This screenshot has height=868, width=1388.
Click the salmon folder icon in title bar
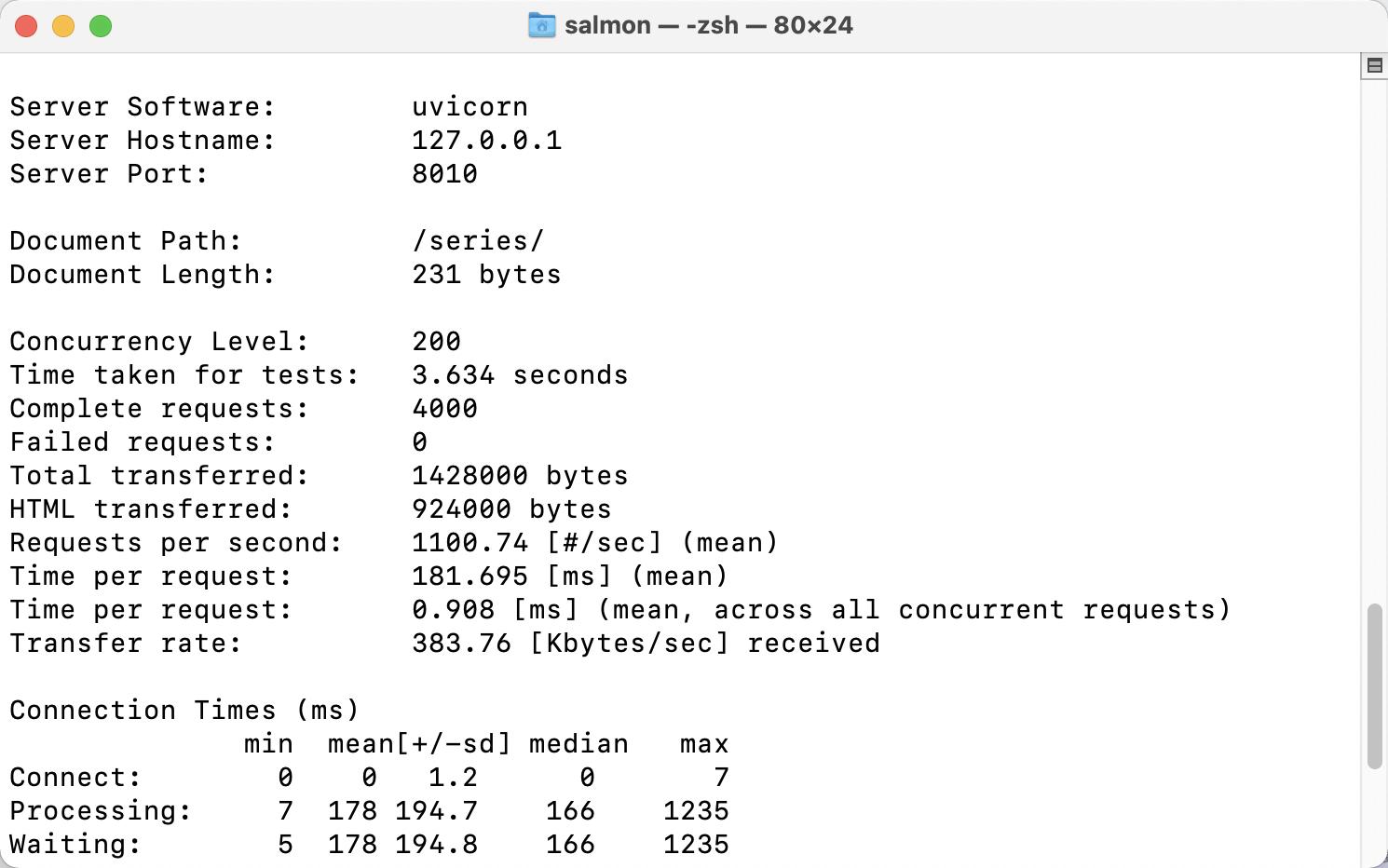click(541, 25)
